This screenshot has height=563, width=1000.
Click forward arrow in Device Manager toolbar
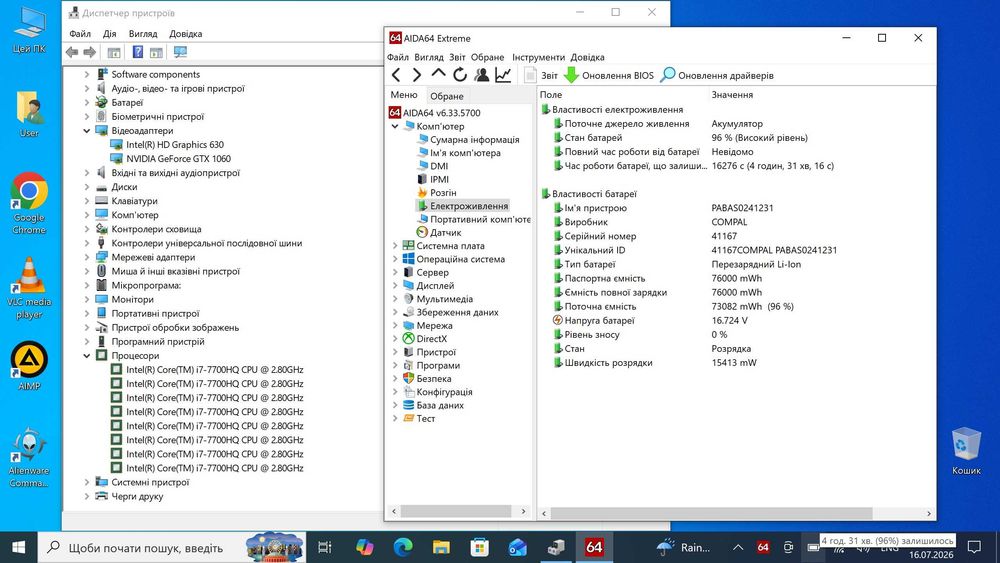click(x=90, y=52)
